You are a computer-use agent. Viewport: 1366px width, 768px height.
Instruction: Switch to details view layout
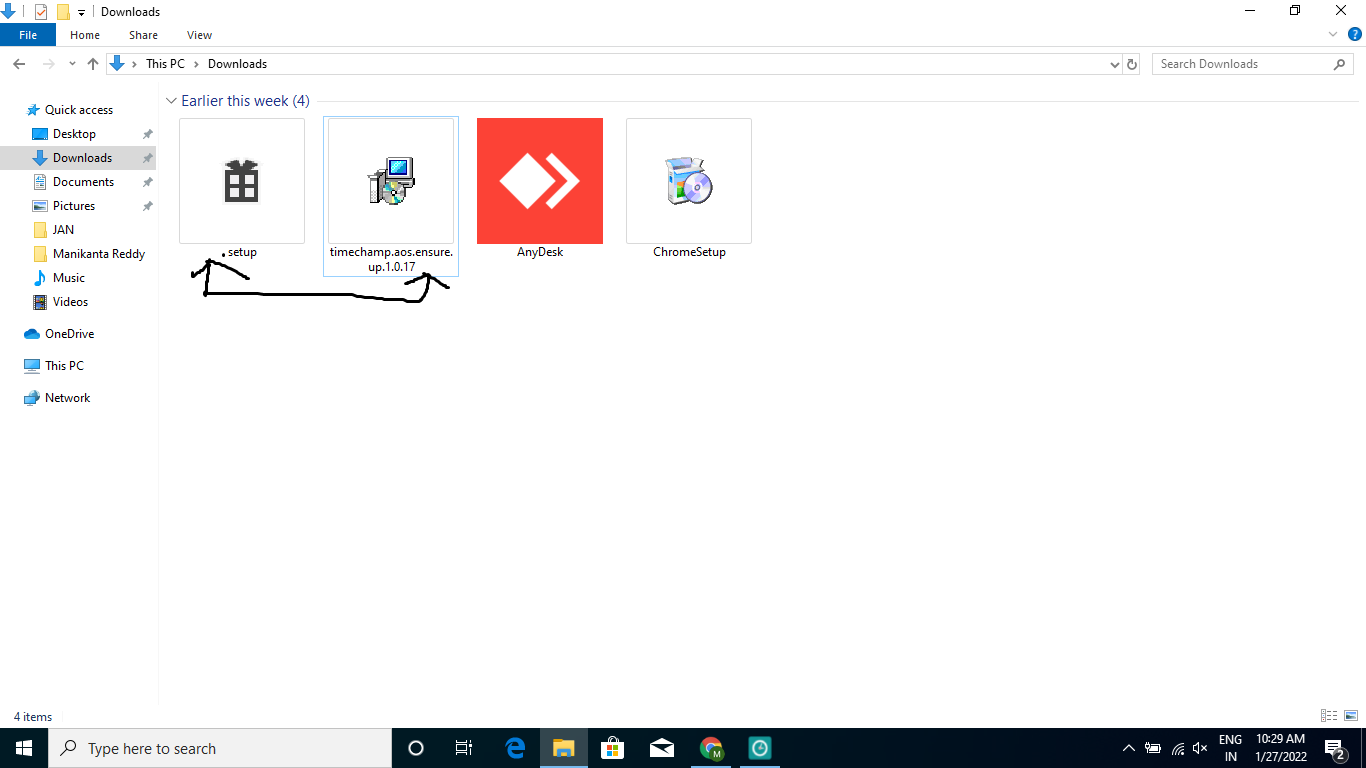(1329, 716)
